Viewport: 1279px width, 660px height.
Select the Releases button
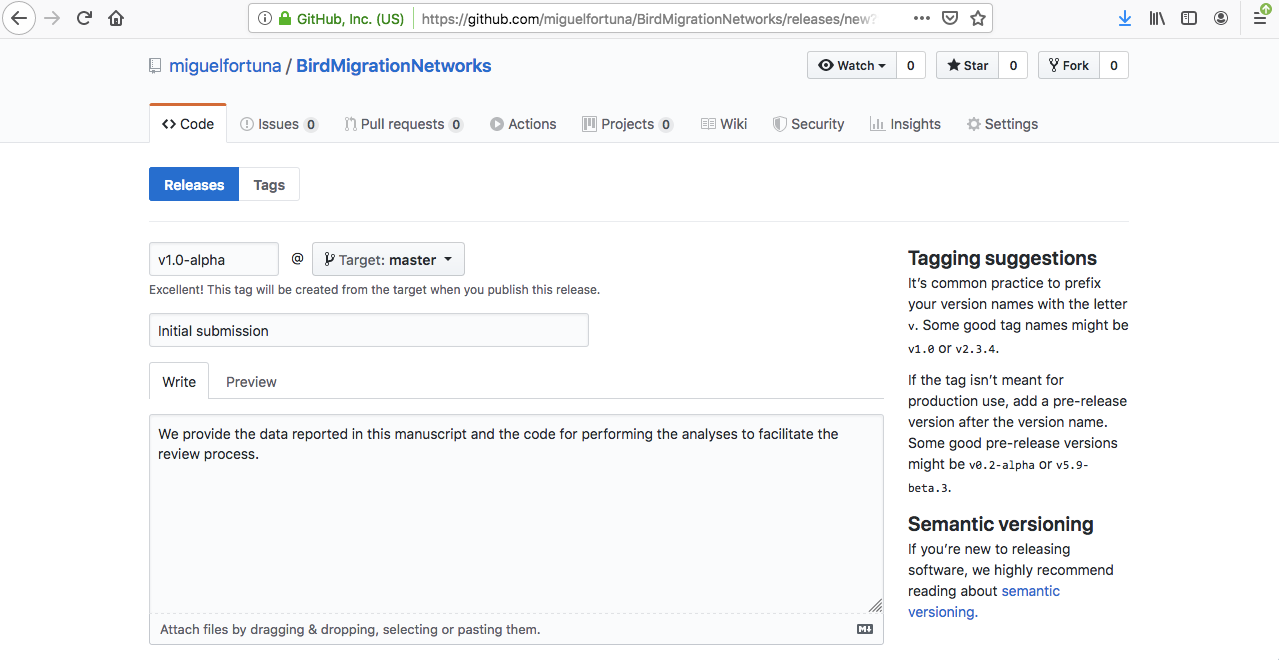click(194, 184)
